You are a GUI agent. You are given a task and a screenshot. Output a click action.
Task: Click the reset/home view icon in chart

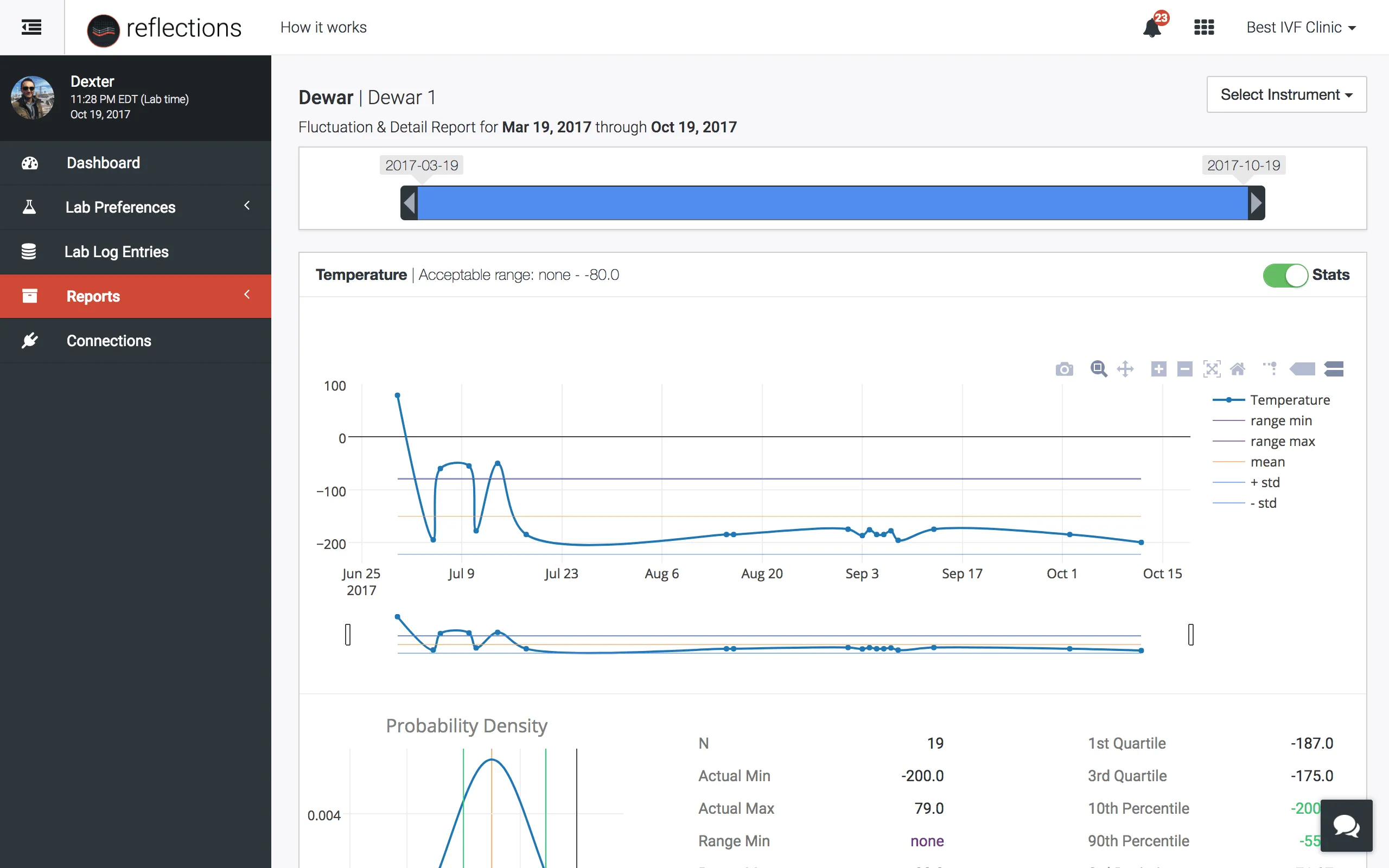(x=1237, y=367)
